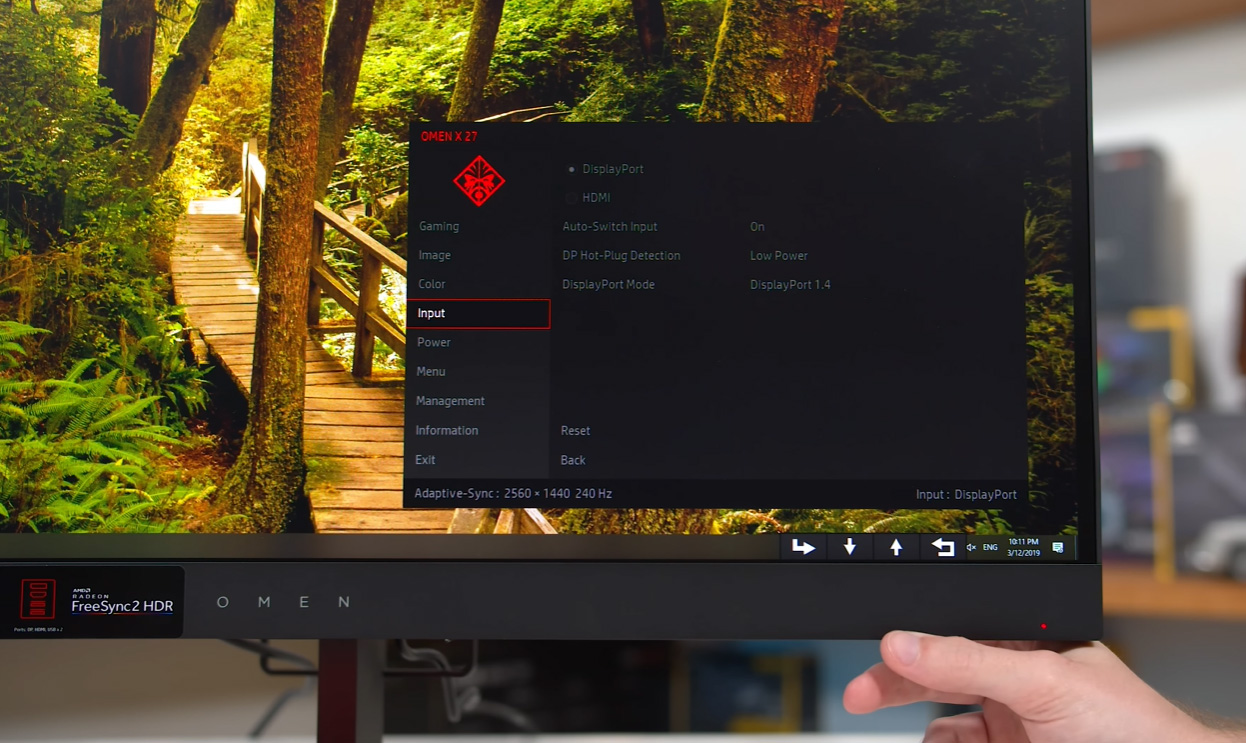Open the DP Hot-Plug Detection setting

click(x=622, y=255)
